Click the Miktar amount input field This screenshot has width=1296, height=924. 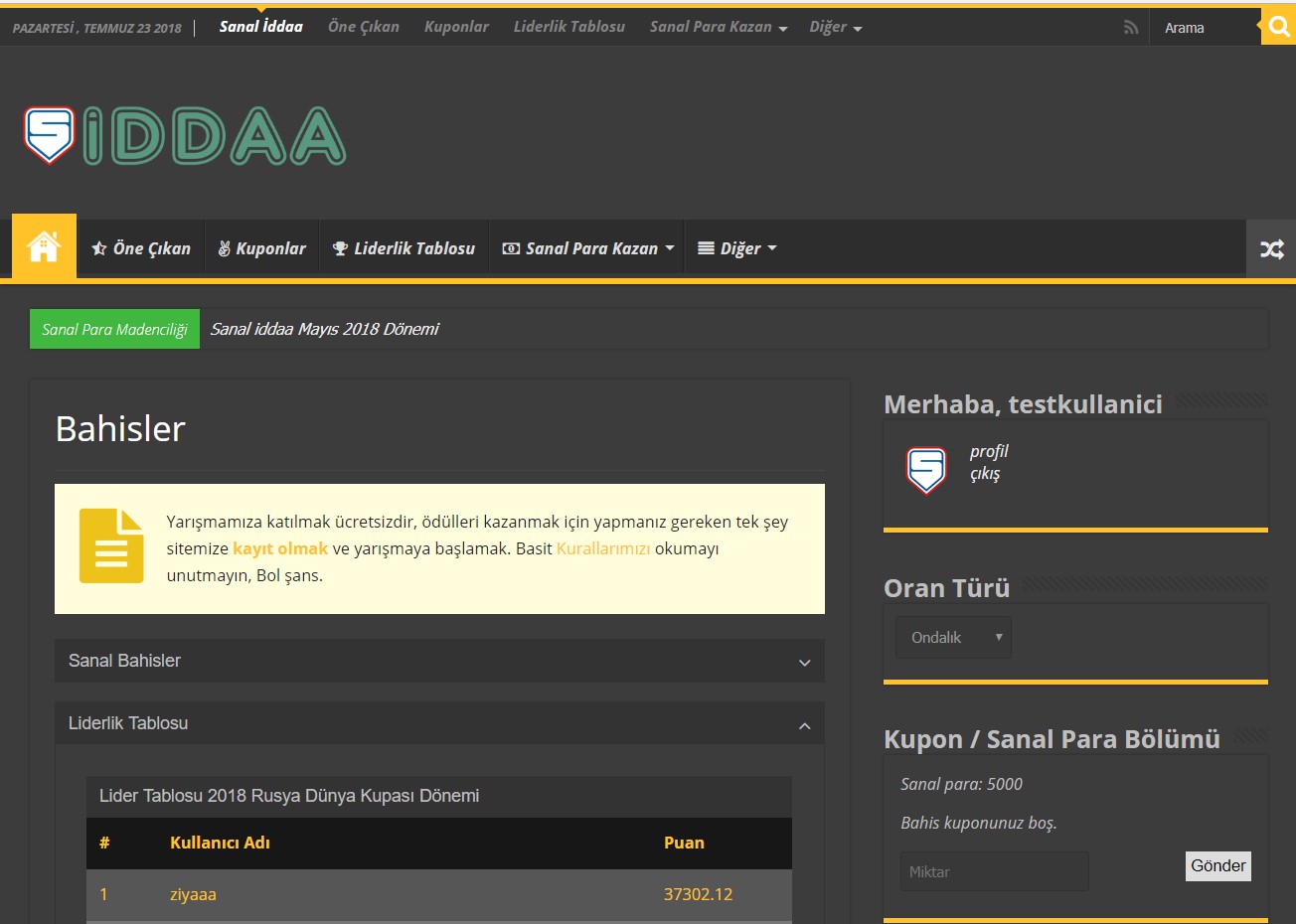pos(994,871)
